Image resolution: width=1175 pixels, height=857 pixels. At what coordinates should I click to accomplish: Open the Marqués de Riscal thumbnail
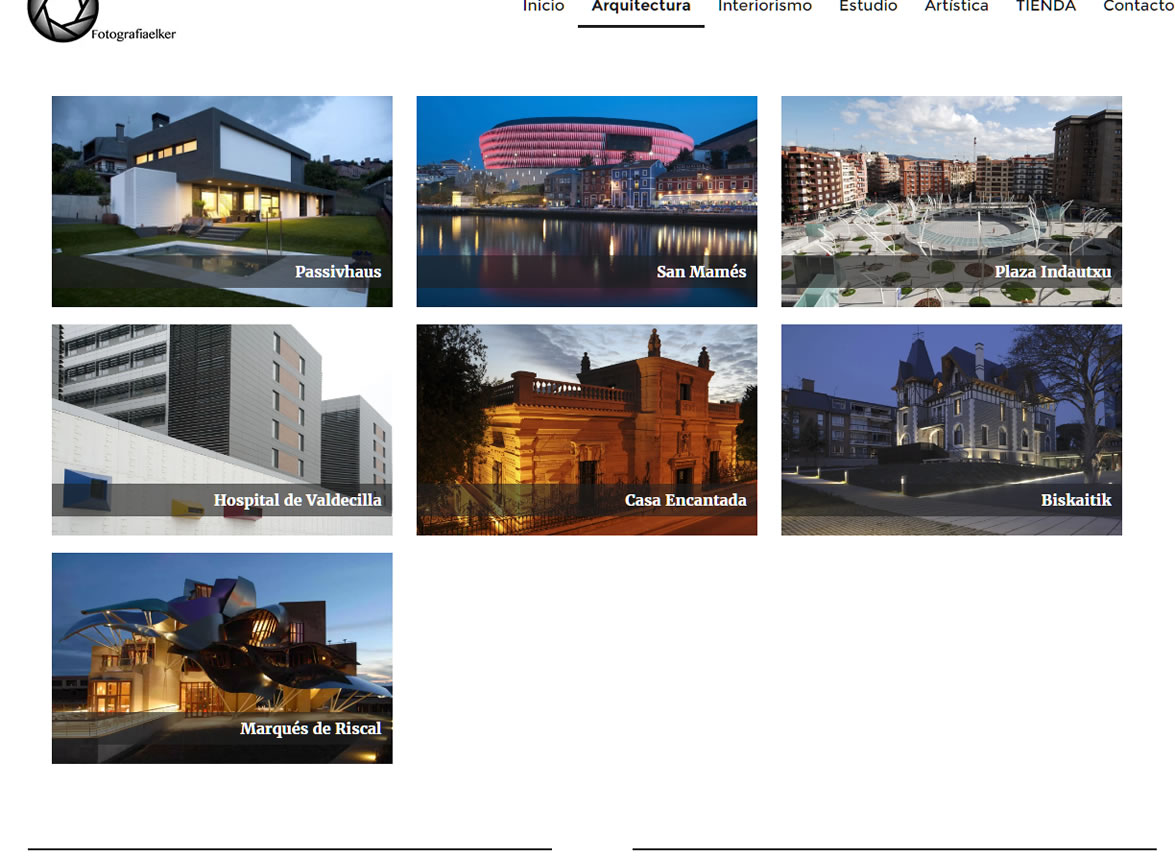(222, 658)
